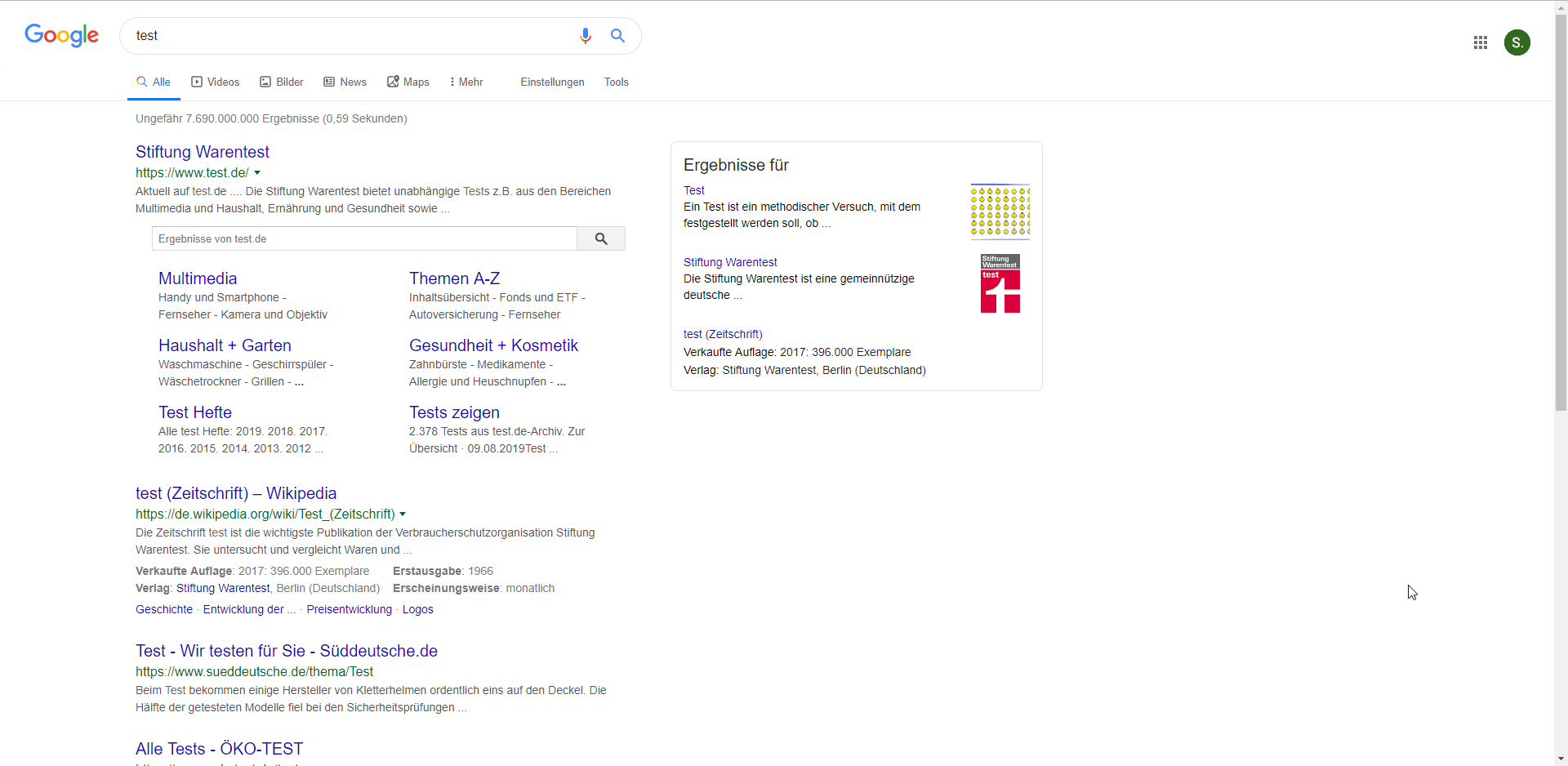
Task: Open the Mehr menu
Action: (x=466, y=82)
